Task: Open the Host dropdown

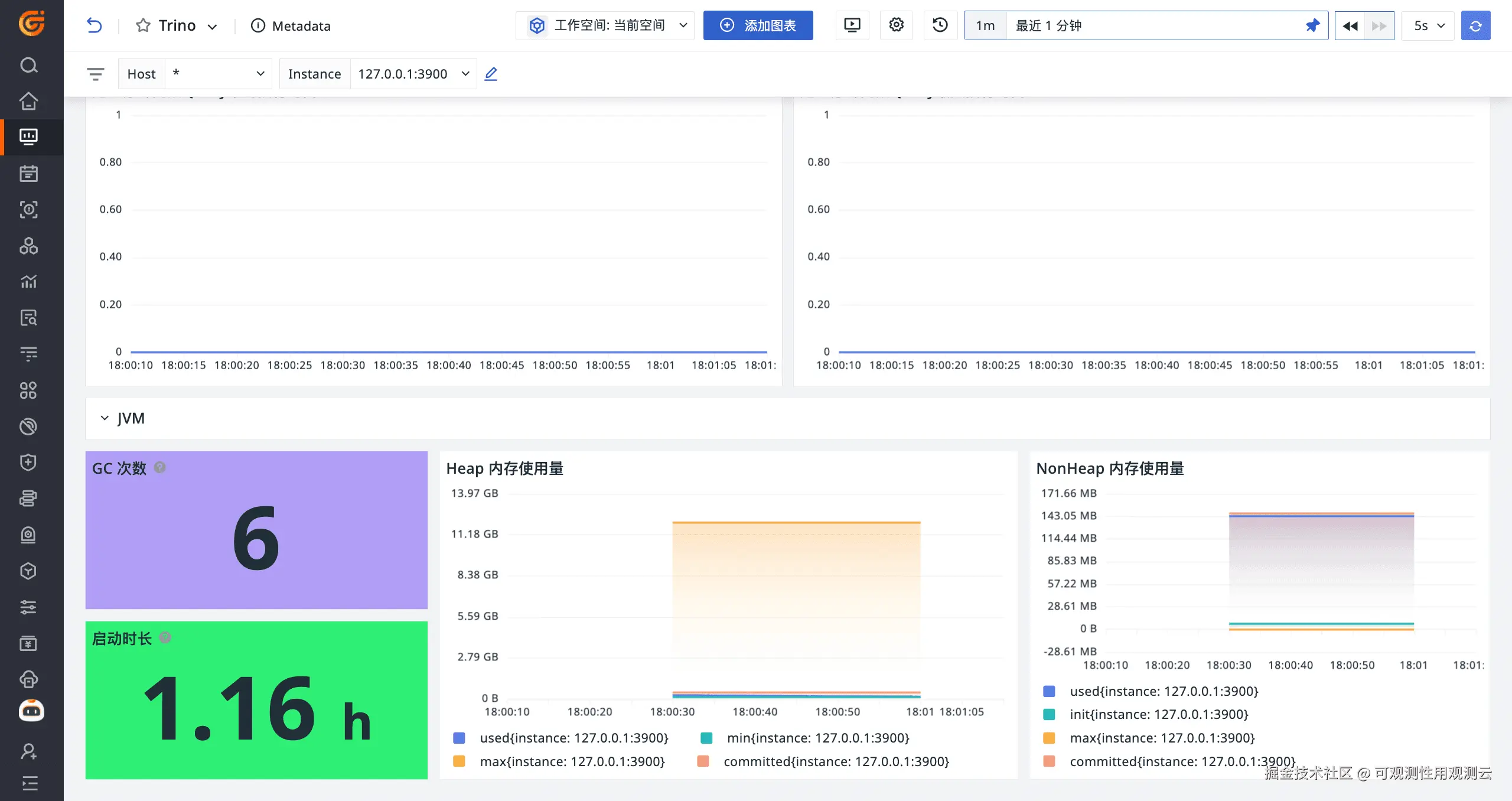Action: 217,74
